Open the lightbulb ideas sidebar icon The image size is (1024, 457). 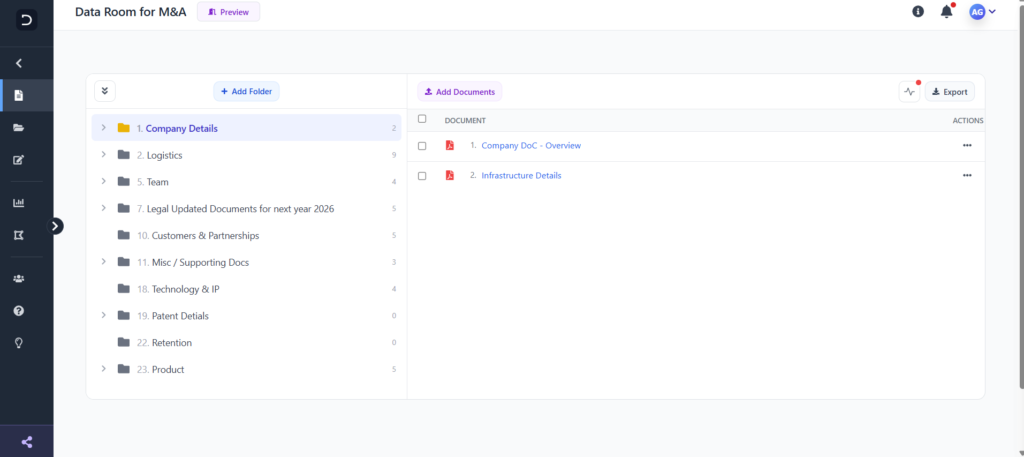point(19,343)
